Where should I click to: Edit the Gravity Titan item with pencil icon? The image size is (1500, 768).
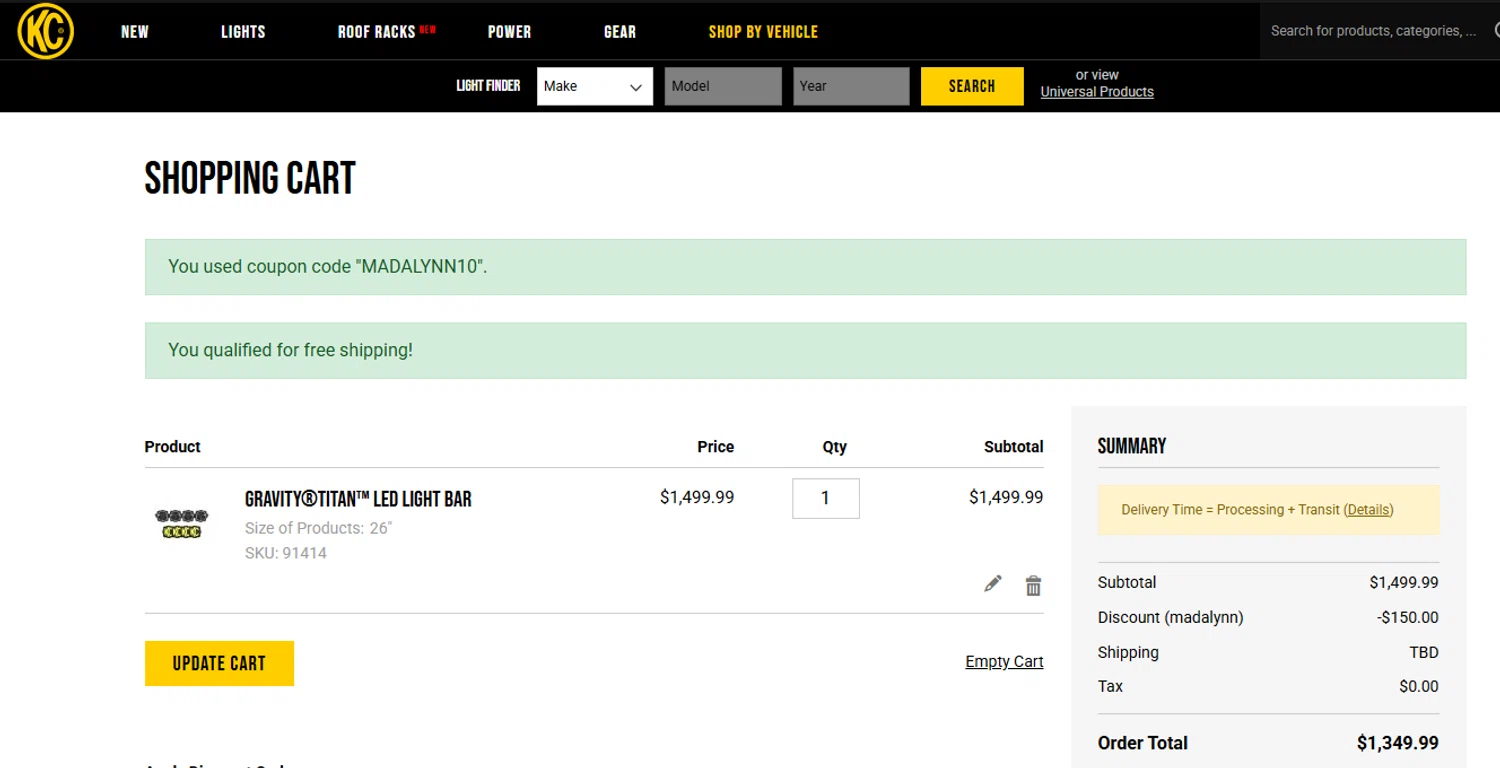(993, 584)
